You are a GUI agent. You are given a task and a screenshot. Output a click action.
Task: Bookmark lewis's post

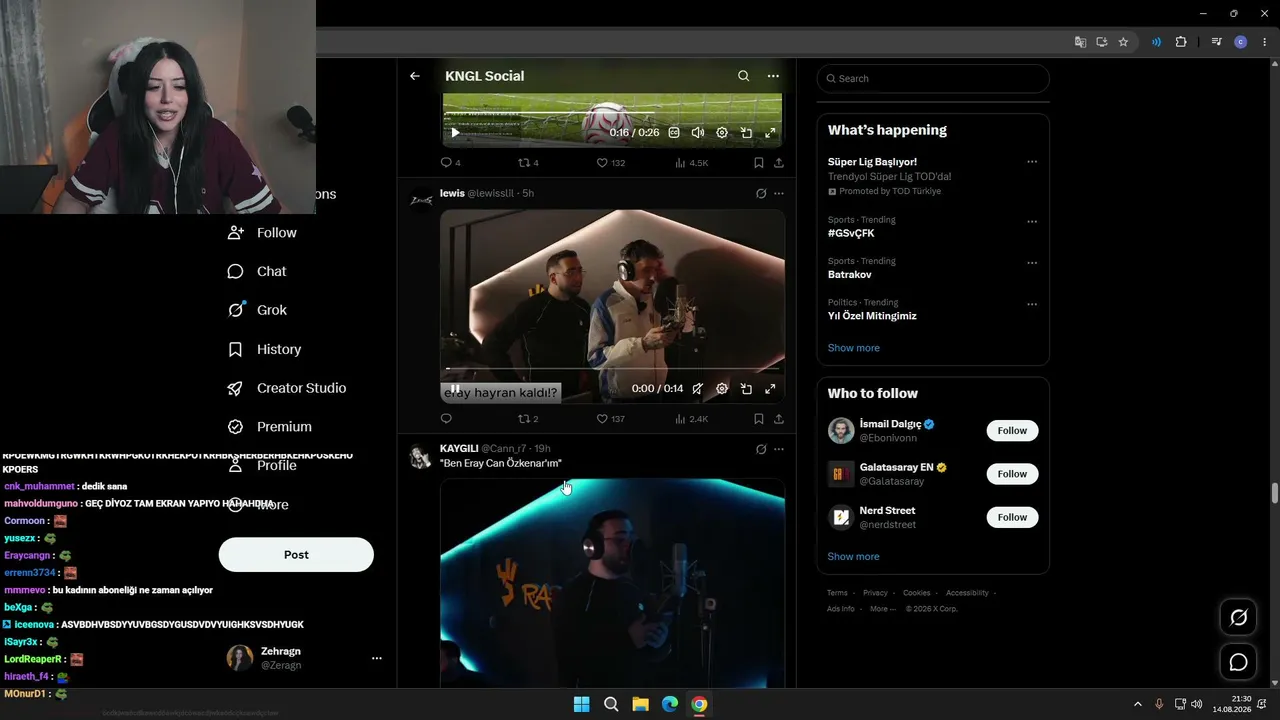[759, 419]
